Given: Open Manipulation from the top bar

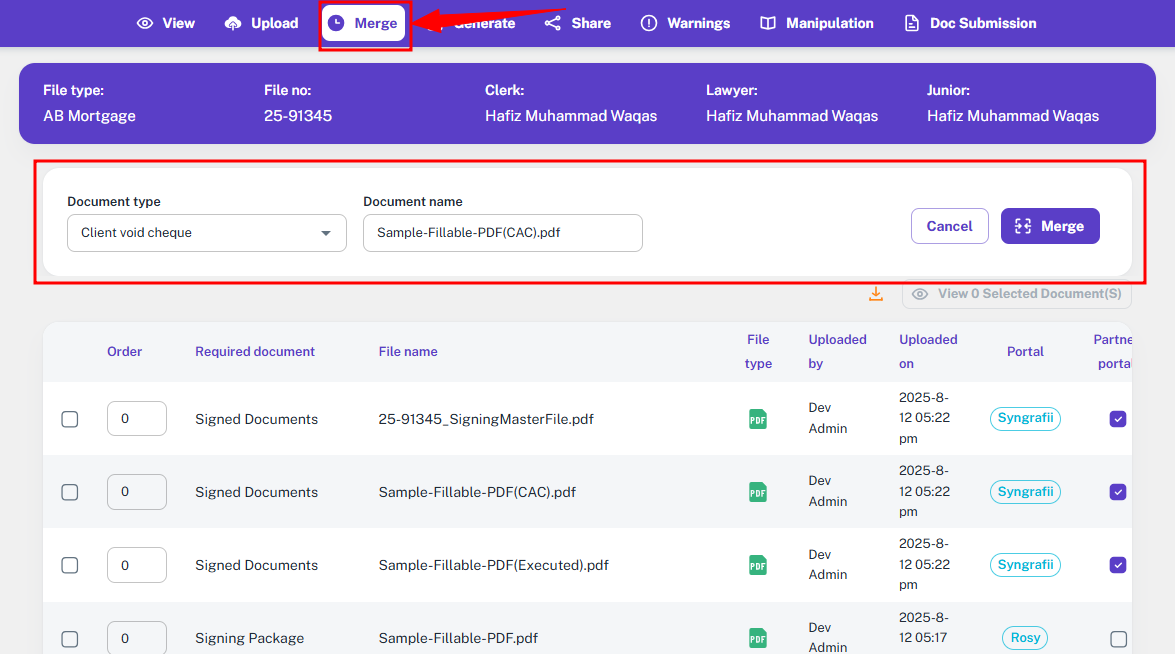Looking at the screenshot, I should (x=816, y=23).
